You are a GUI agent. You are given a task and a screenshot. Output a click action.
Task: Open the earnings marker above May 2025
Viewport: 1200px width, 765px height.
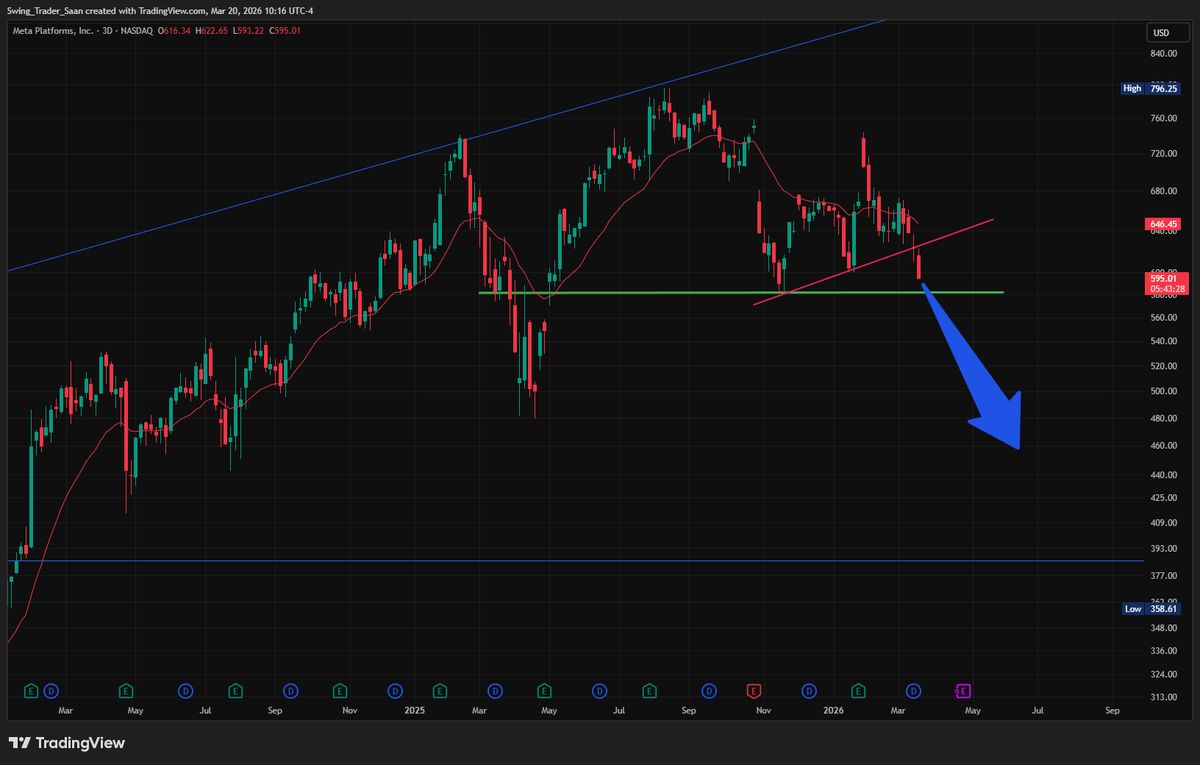544,690
